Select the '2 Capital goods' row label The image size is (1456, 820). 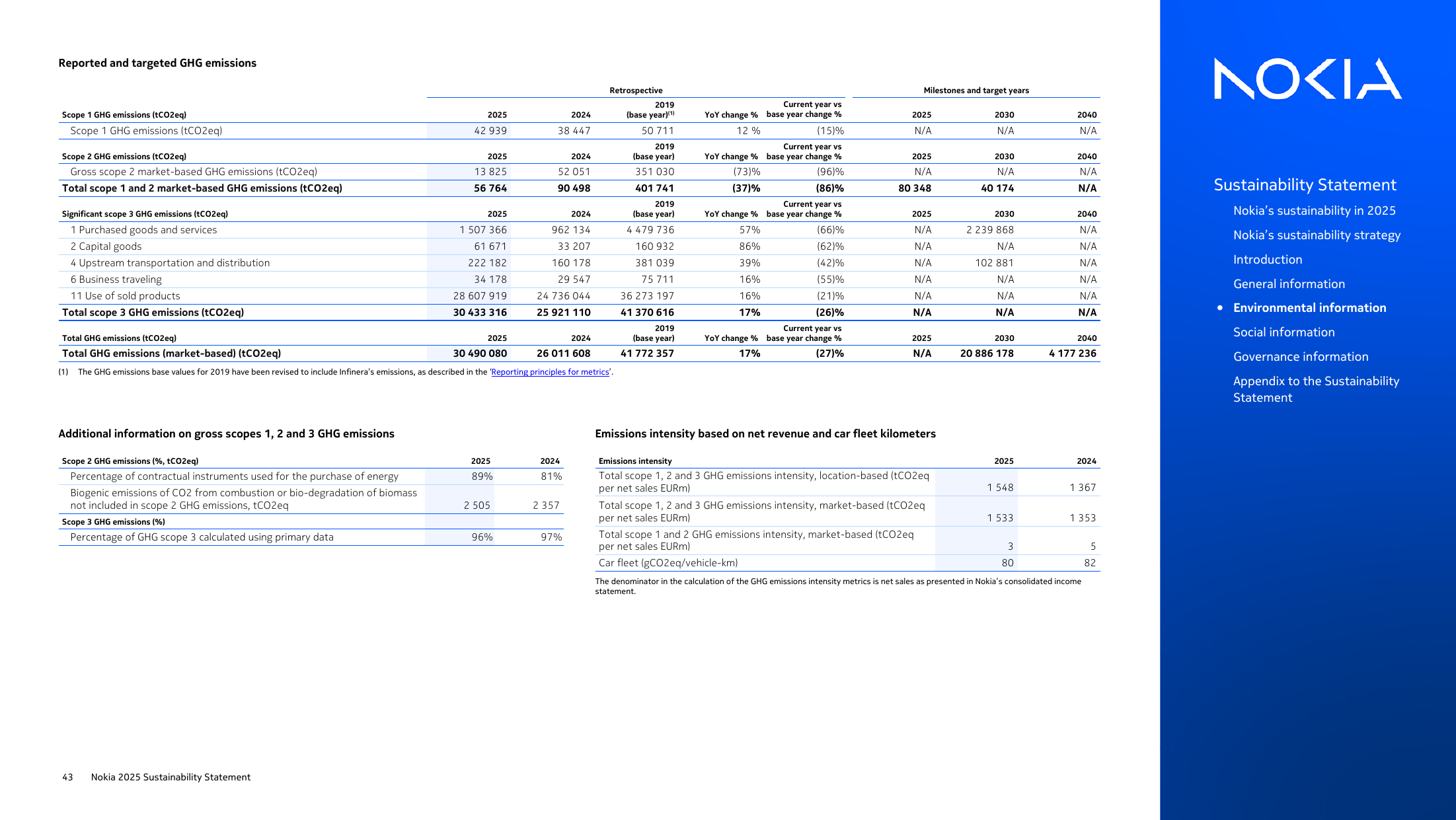pyautogui.click(x=106, y=246)
